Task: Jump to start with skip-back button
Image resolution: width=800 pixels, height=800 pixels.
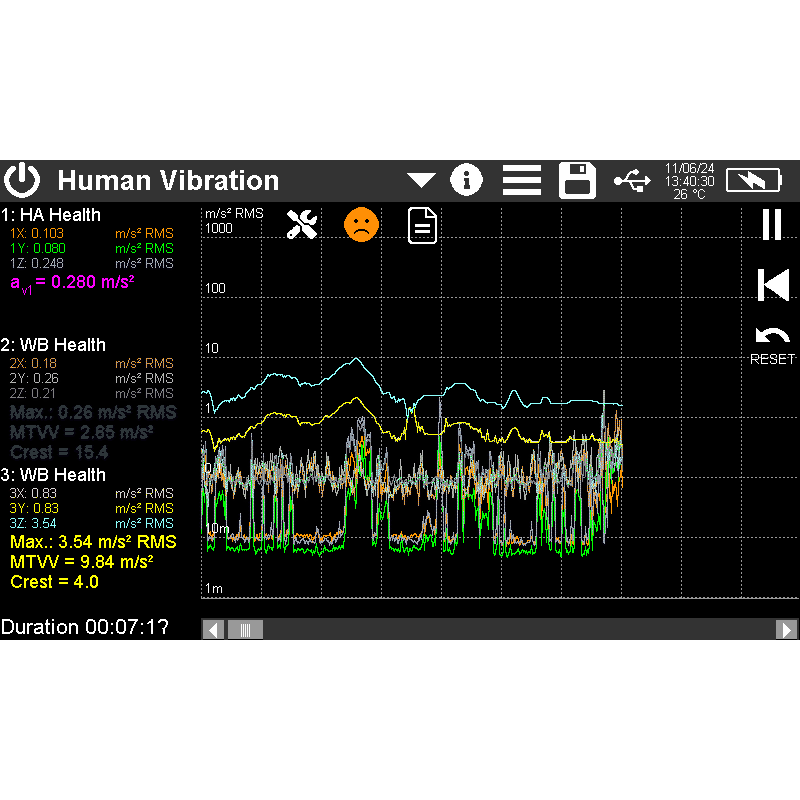Action: [771, 285]
